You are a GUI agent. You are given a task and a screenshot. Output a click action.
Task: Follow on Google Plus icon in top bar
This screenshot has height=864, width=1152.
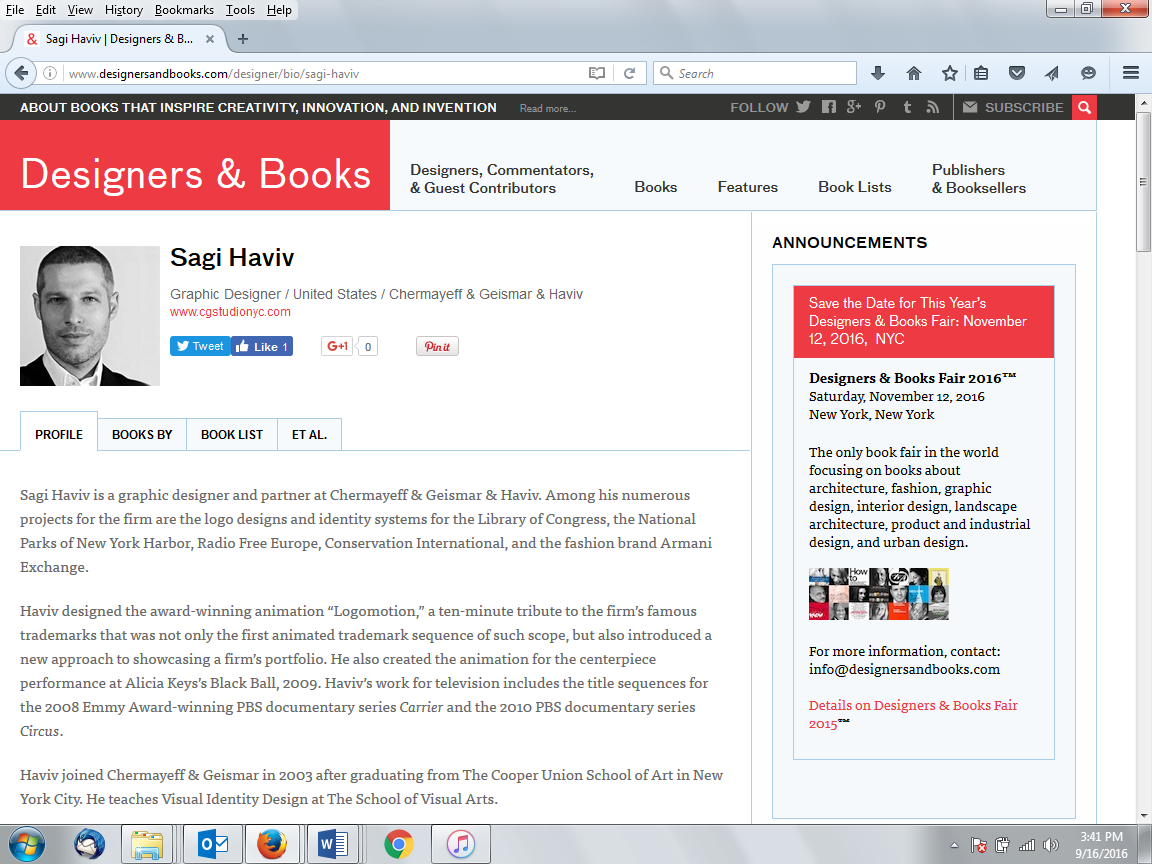(x=853, y=107)
